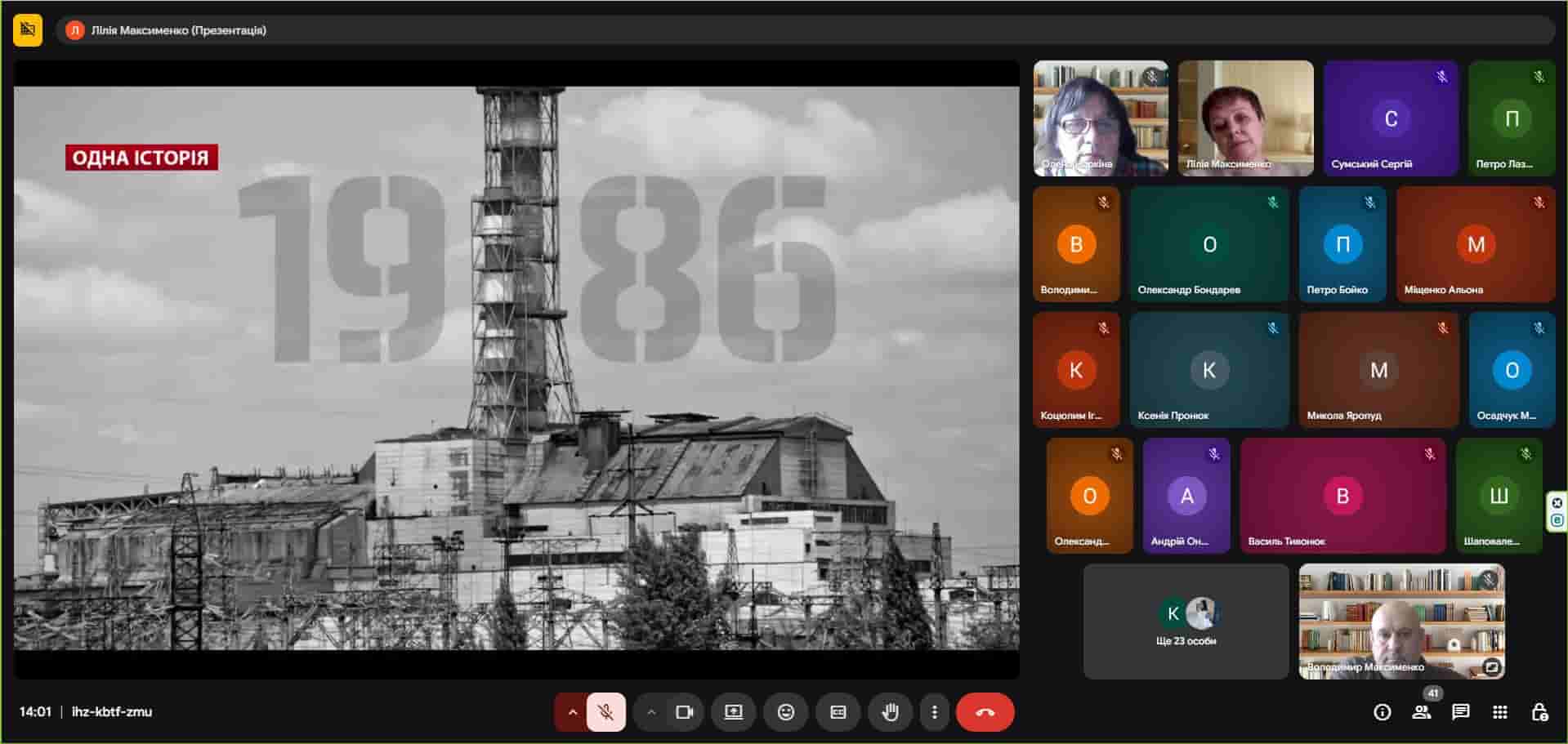Click the Володимир Максименко self-view tile

(1401, 621)
